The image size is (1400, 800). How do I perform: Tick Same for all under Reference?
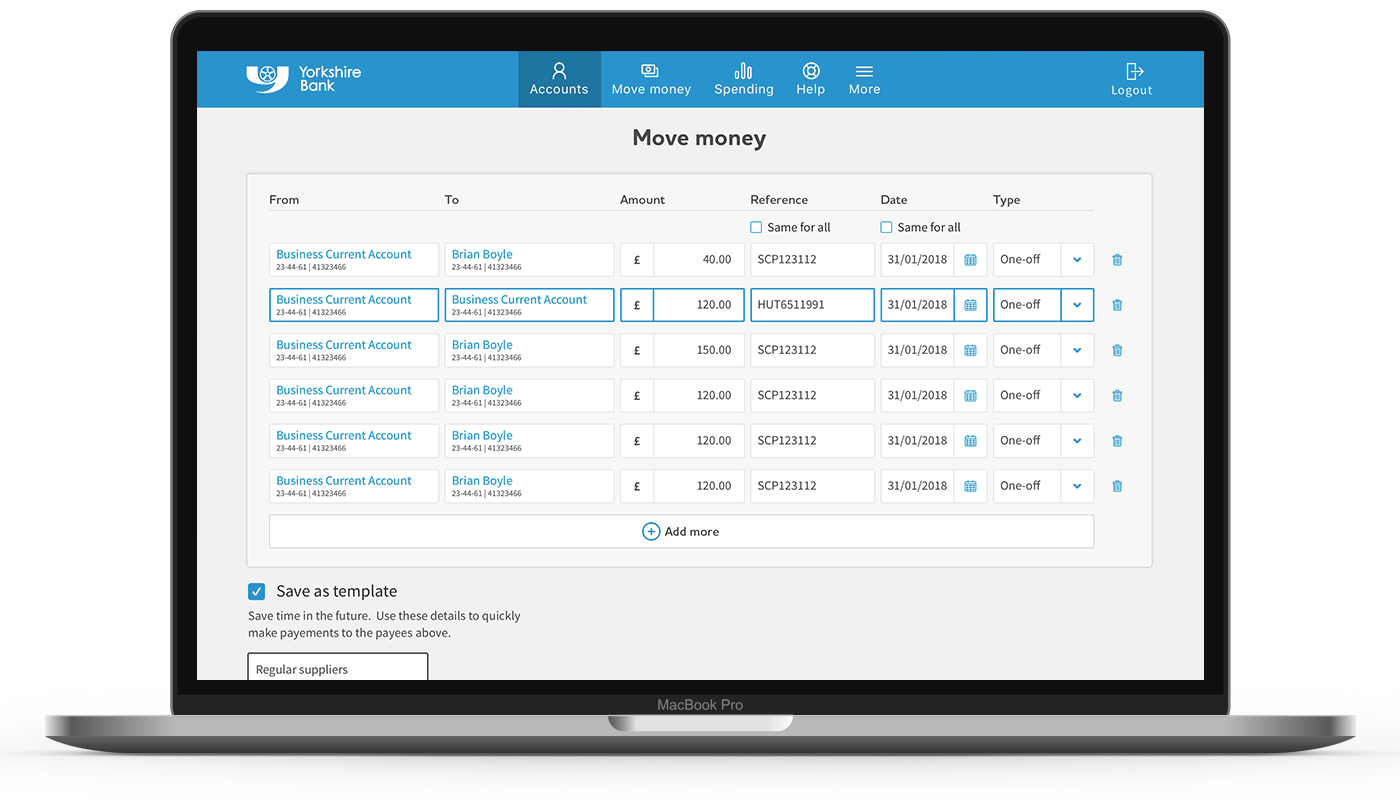click(x=757, y=227)
